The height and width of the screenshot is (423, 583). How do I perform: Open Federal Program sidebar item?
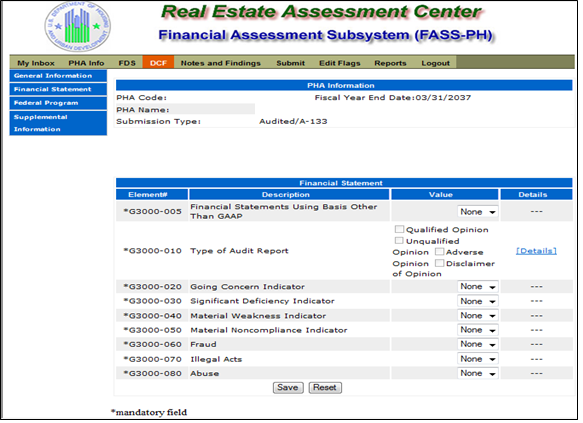pos(58,103)
